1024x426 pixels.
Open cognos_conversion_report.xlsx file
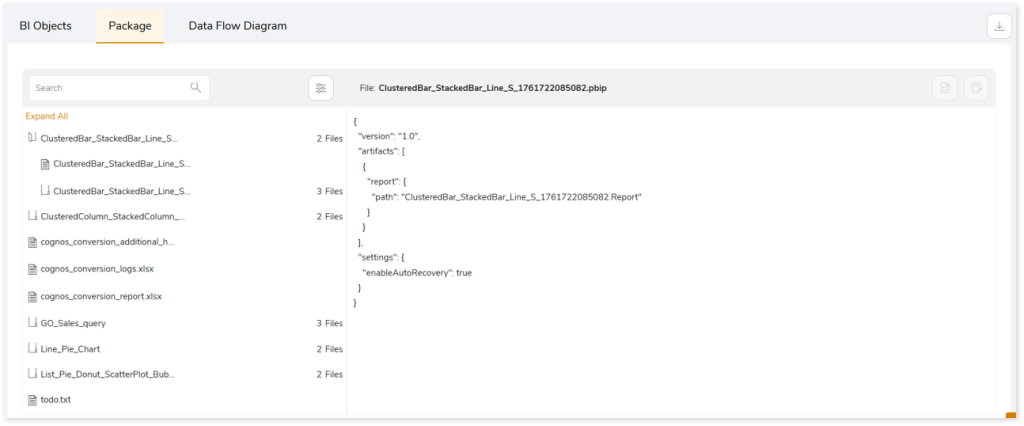coord(101,296)
